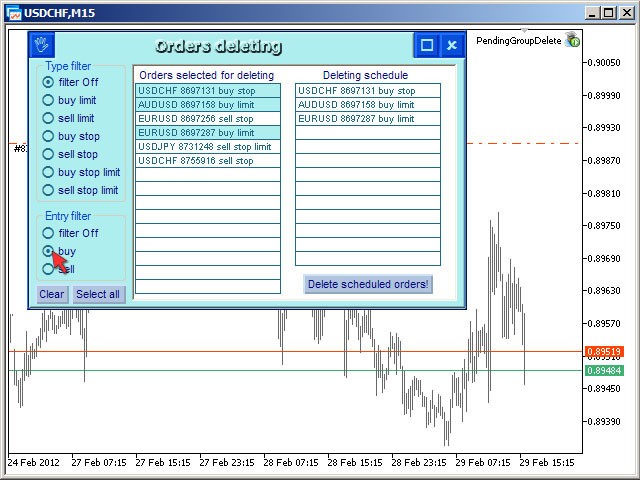
Task: Select the 'buy limit' type filter
Action: (48, 100)
